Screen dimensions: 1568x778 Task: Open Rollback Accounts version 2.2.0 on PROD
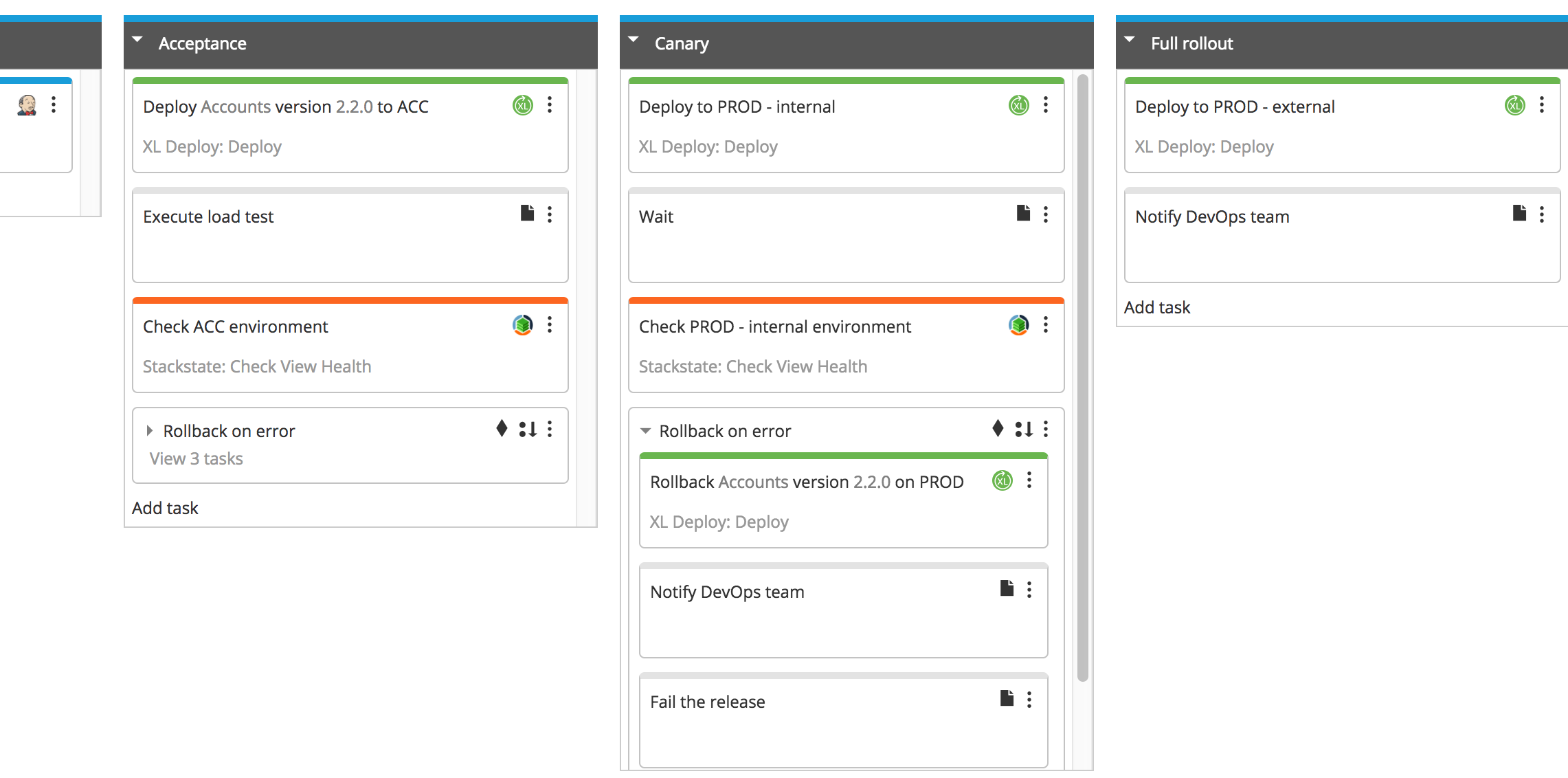(x=807, y=482)
